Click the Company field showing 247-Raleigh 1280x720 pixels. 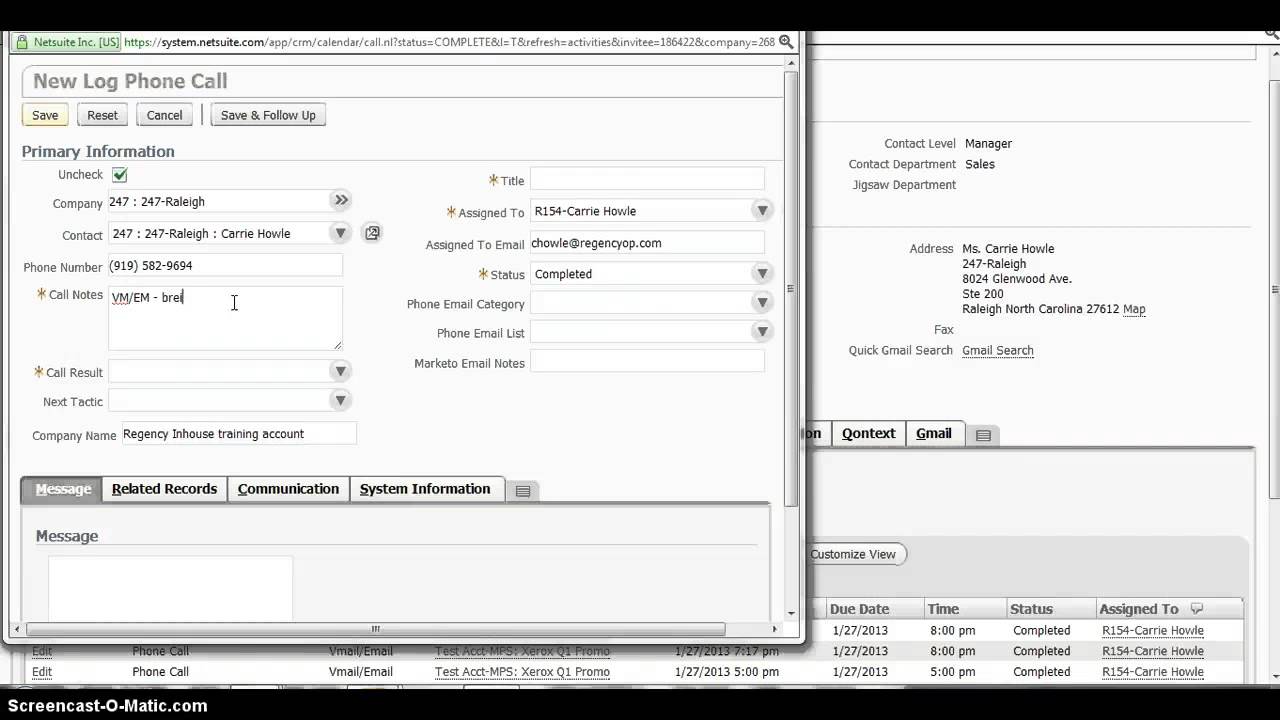218,201
